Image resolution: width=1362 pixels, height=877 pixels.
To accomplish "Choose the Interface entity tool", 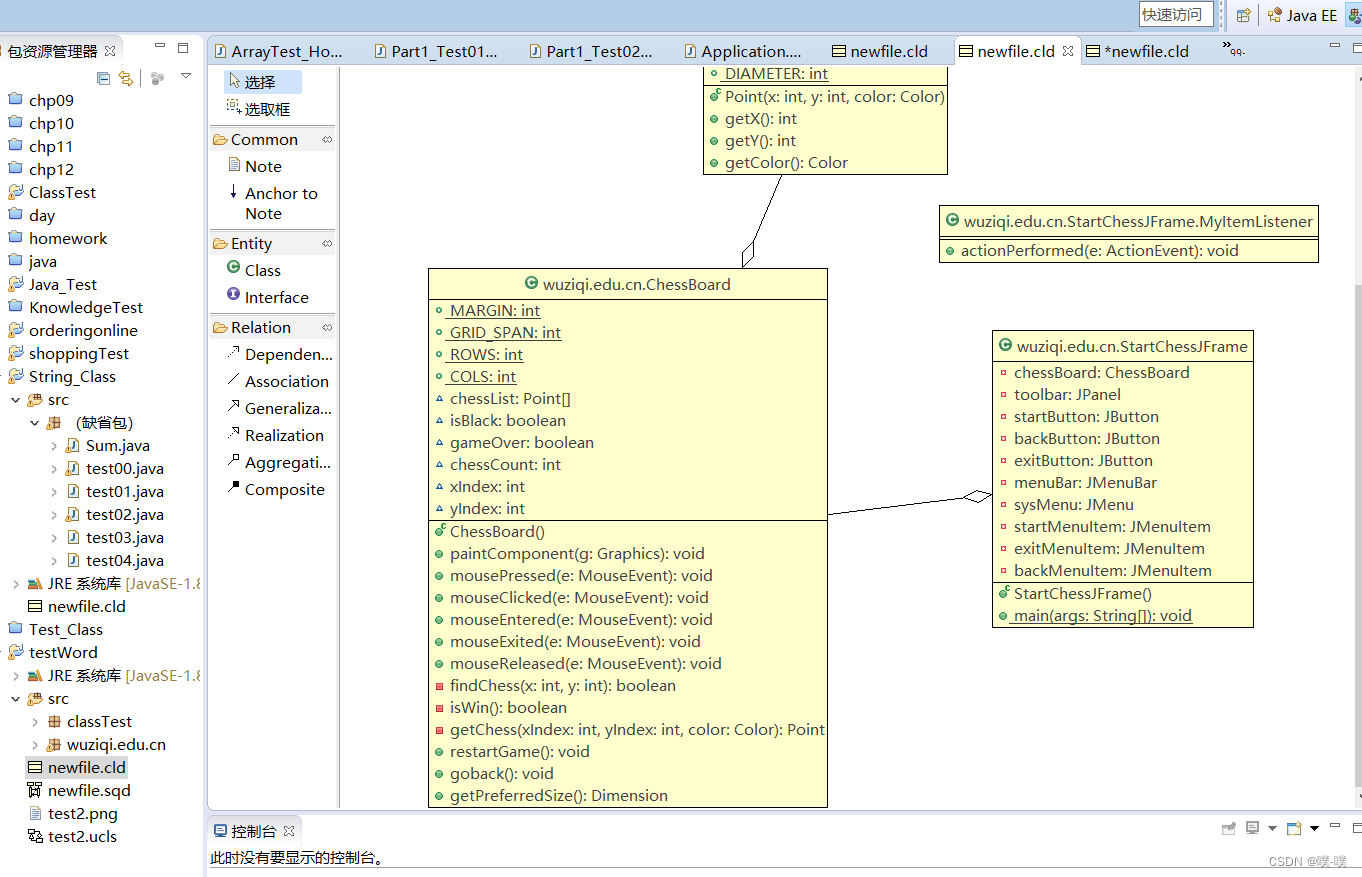I will pyautogui.click(x=270, y=297).
